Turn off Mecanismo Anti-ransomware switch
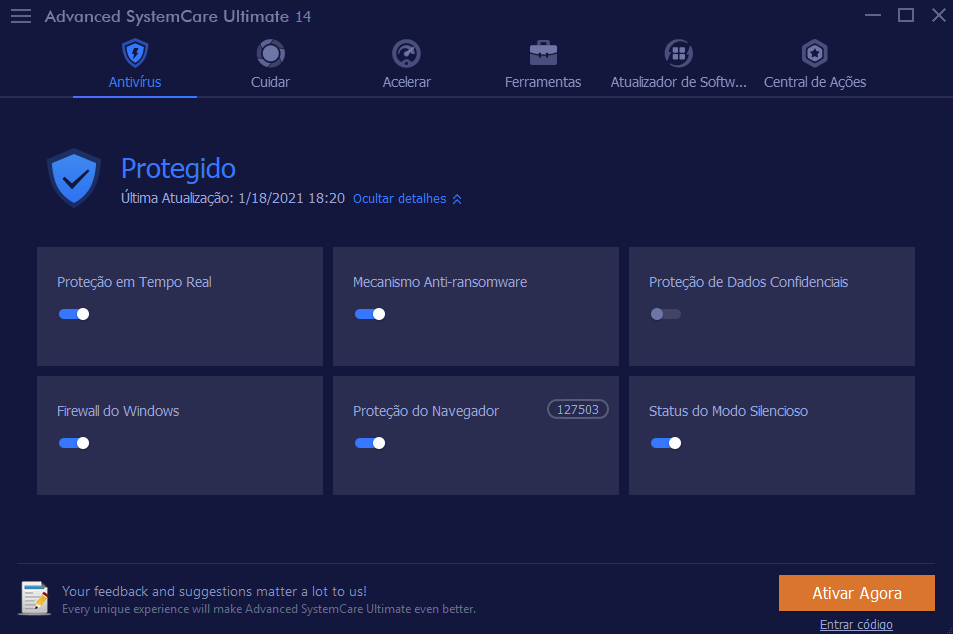Viewport: 953px width, 634px height. pyautogui.click(x=370, y=314)
